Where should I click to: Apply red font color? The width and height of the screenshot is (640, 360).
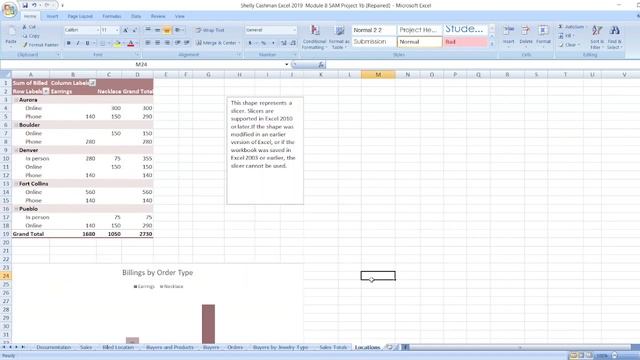point(131,43)
